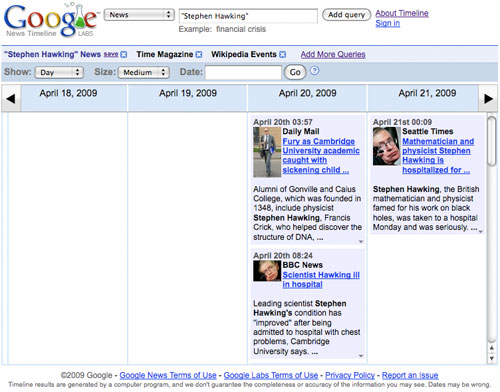This screenshot has height=392, width=500.
Task: Go to earlier dates with left arrow
Action: click(x=11, y=98)
